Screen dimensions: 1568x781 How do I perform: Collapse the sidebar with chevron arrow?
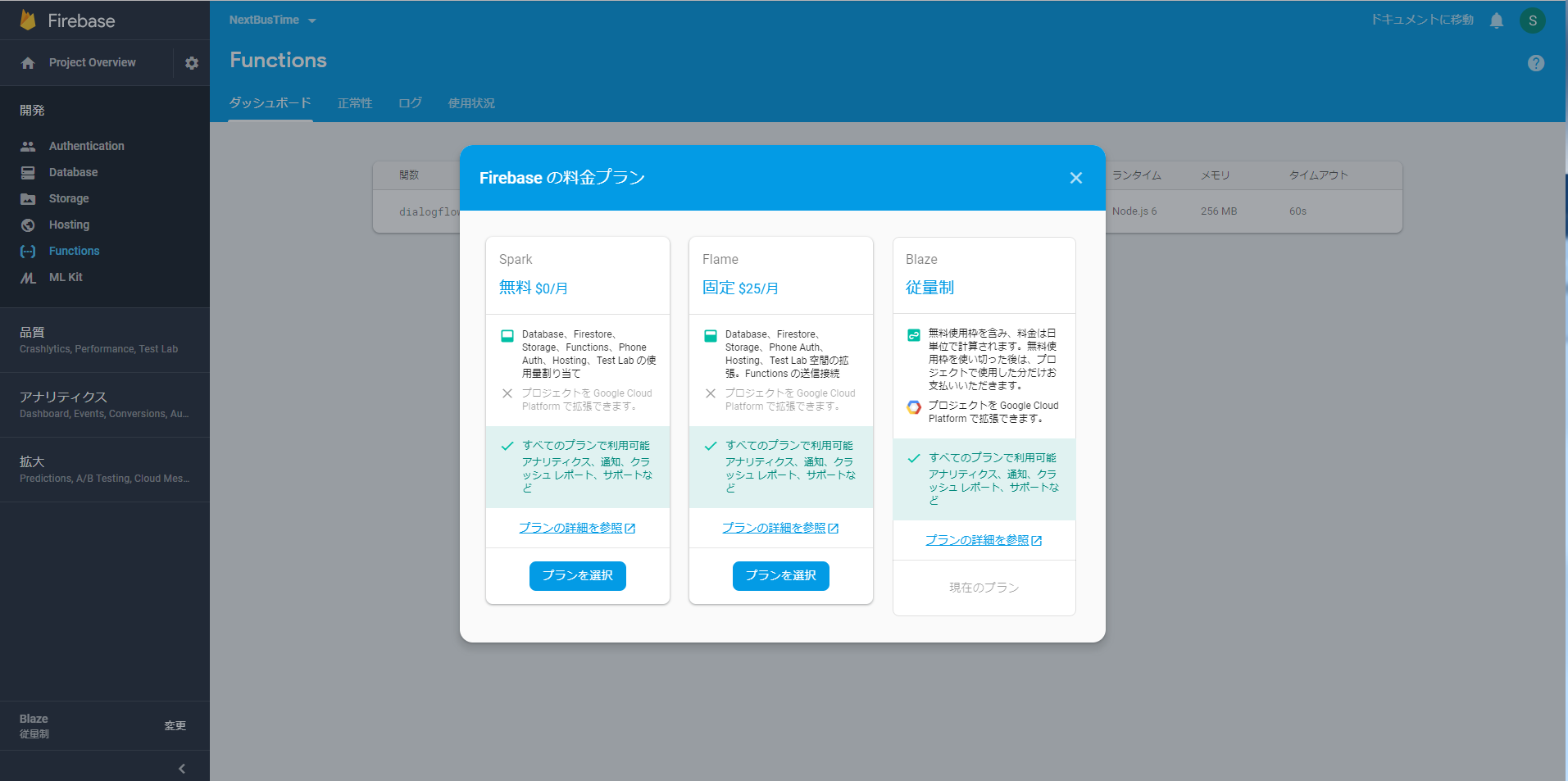(182, 769)
